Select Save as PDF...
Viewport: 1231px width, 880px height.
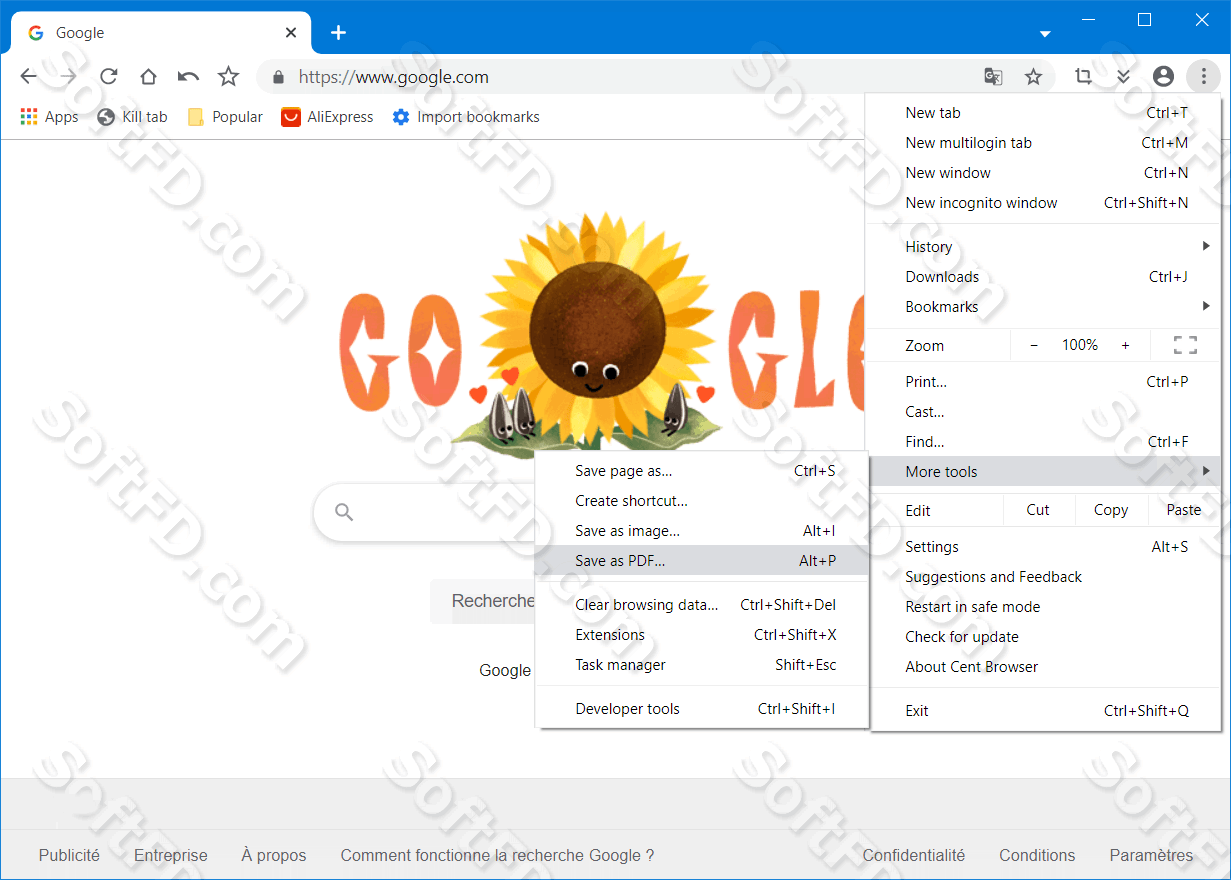click(x=702, y=561)
